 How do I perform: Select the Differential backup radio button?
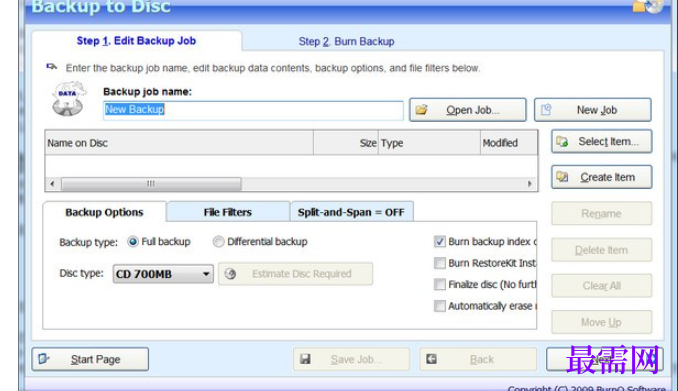pos(218,241)
